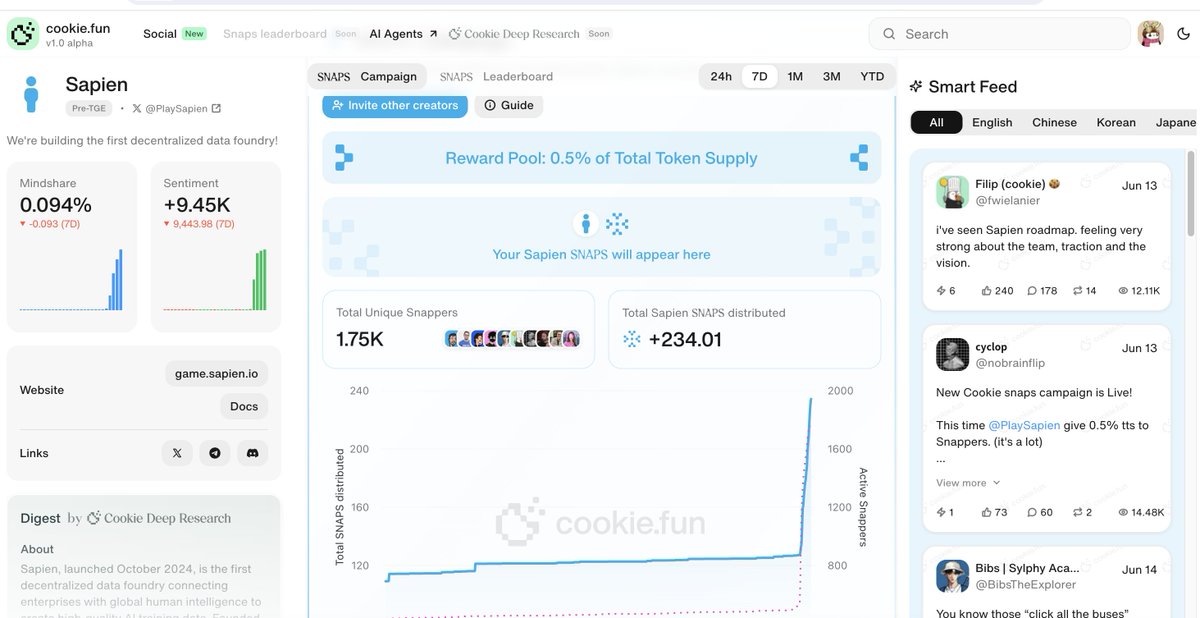
Task: Click the Smart Feed scrollbar
Action: [x=1190, y=195]
